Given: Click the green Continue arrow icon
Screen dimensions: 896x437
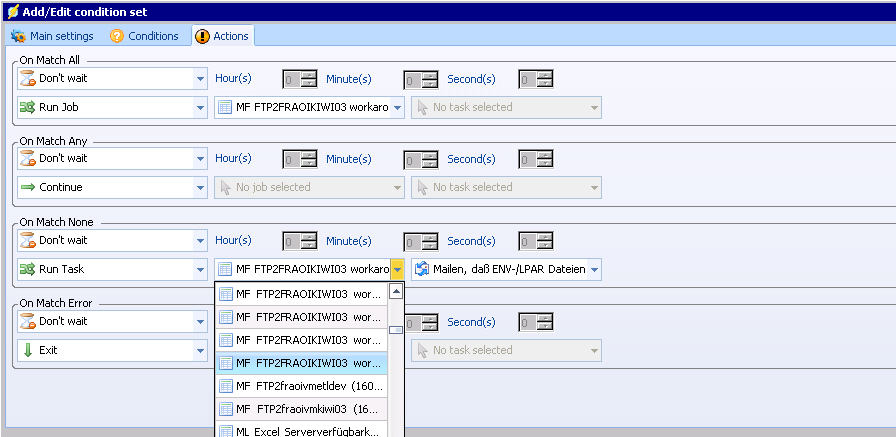Looking at the screenshot, I should (x=27, y=187).
